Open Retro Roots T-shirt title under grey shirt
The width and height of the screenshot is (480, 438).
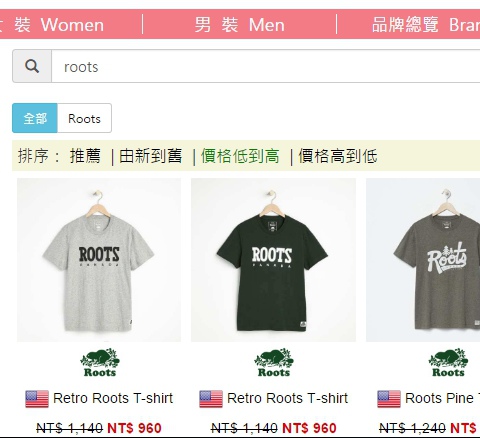[113, 398]
